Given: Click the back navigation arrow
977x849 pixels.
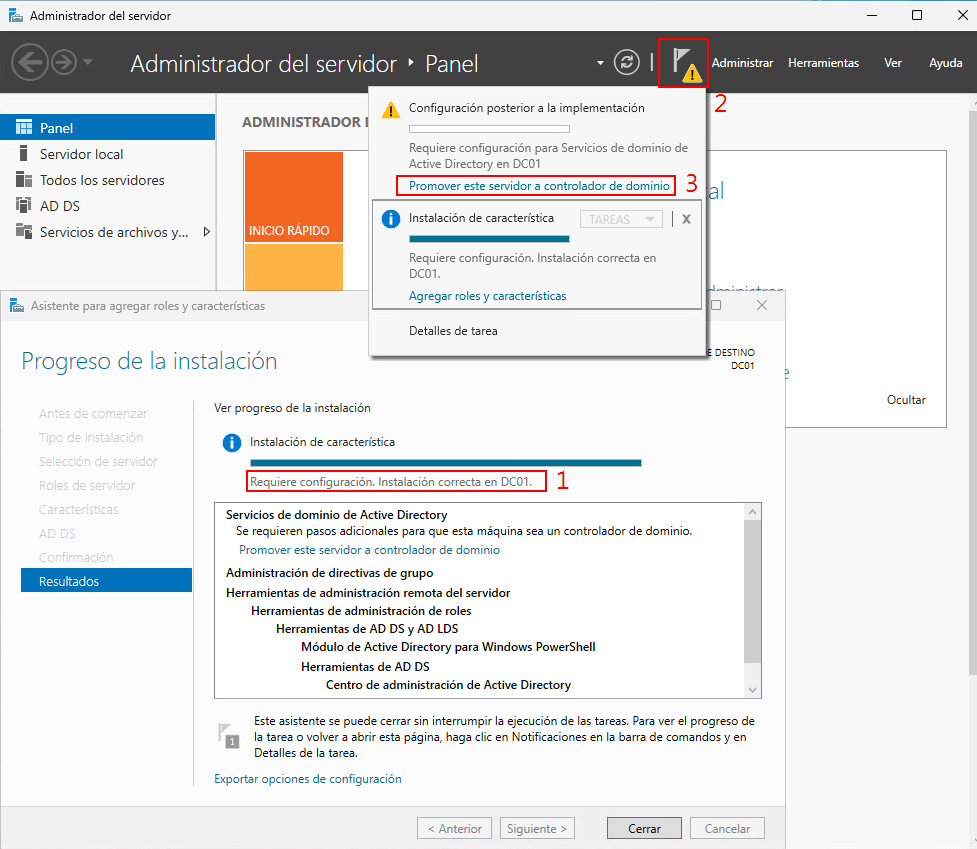Looking at the screenshot, I should 29,63.
